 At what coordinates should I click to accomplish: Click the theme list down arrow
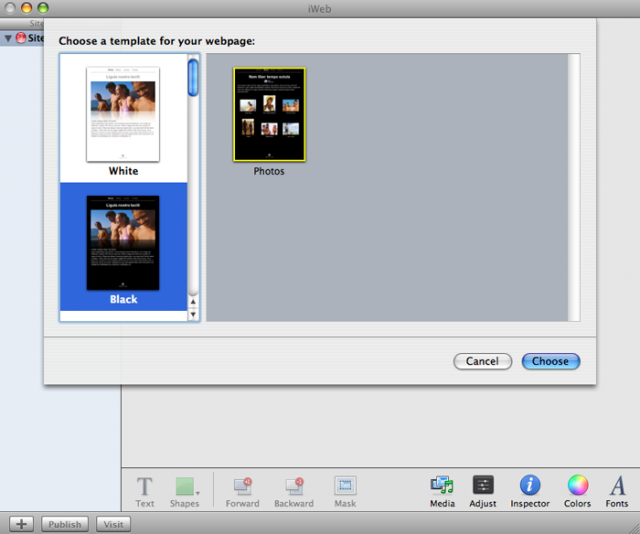[193, 314]
